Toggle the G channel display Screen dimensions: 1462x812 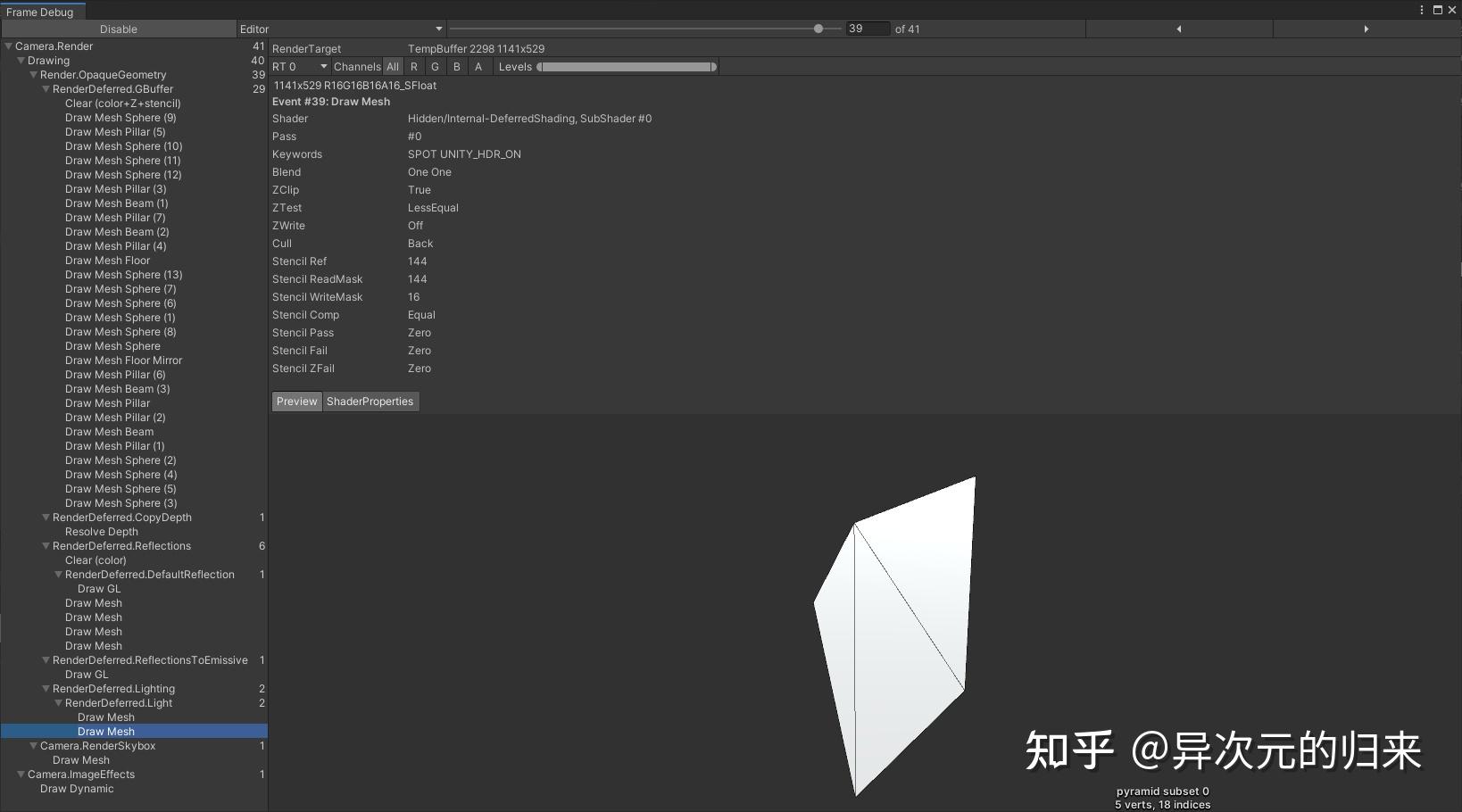[x=435, y=66]
